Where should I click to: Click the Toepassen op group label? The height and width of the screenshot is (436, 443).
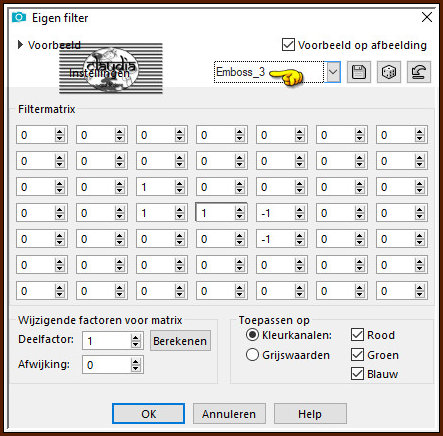tap(274, 320)
